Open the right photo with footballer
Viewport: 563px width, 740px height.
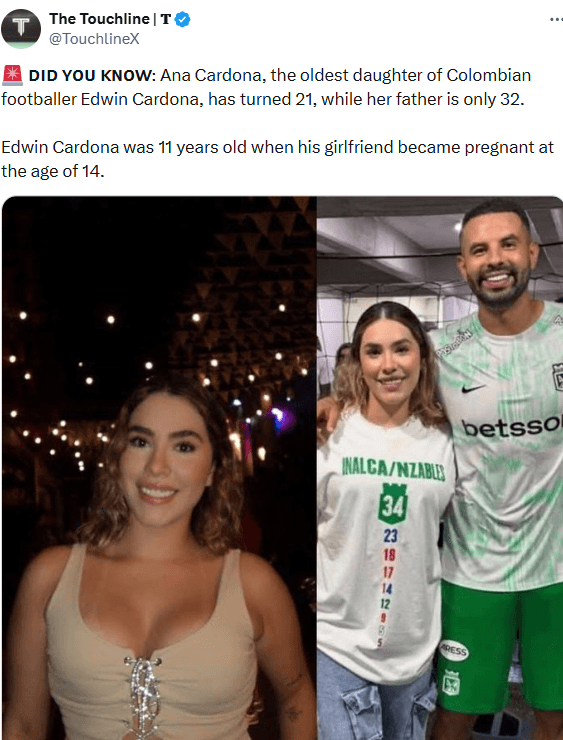(x=440, y=468)
